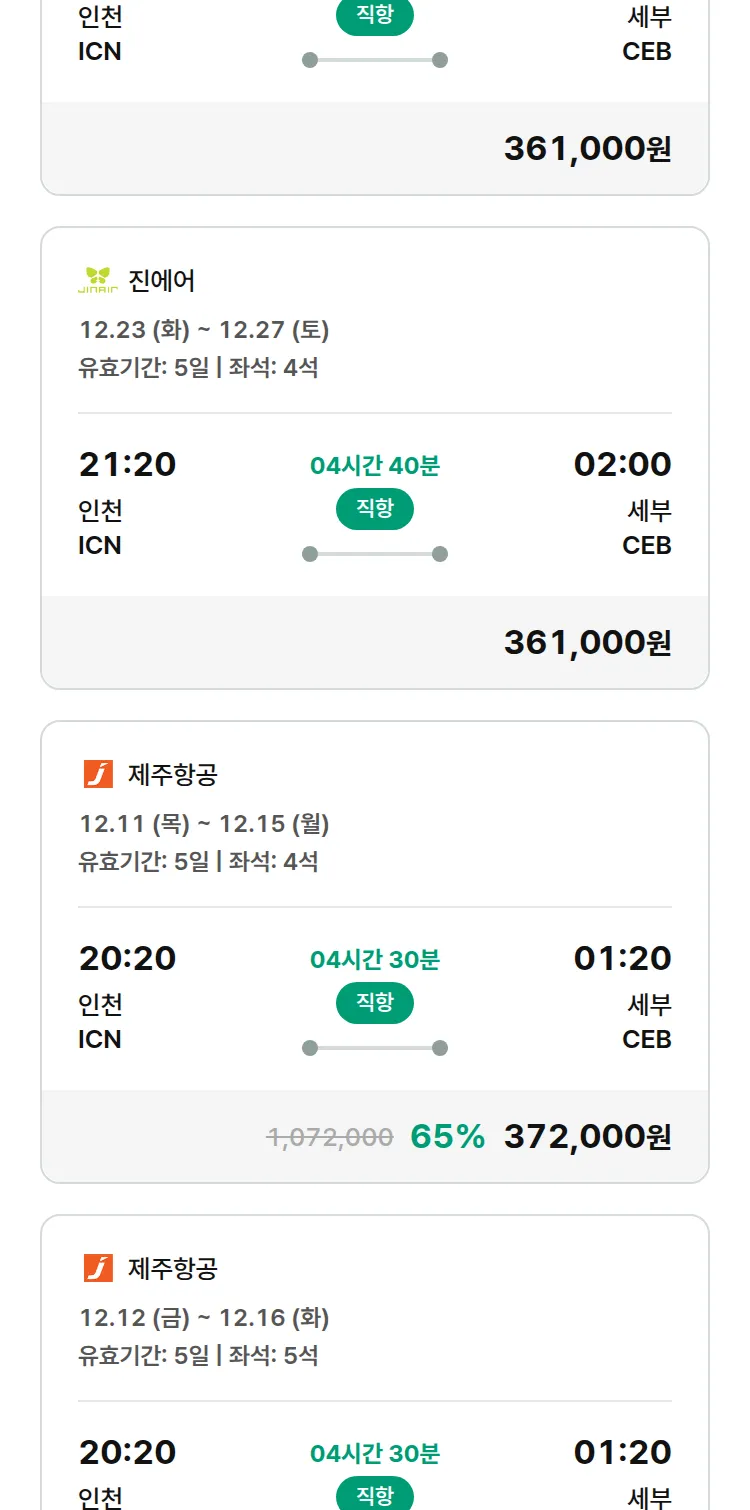Click the 12.12 (금) ~ 12.16 (화) date range
Viewport: 750px width, 1510px height.
(x=204, y=1318)
